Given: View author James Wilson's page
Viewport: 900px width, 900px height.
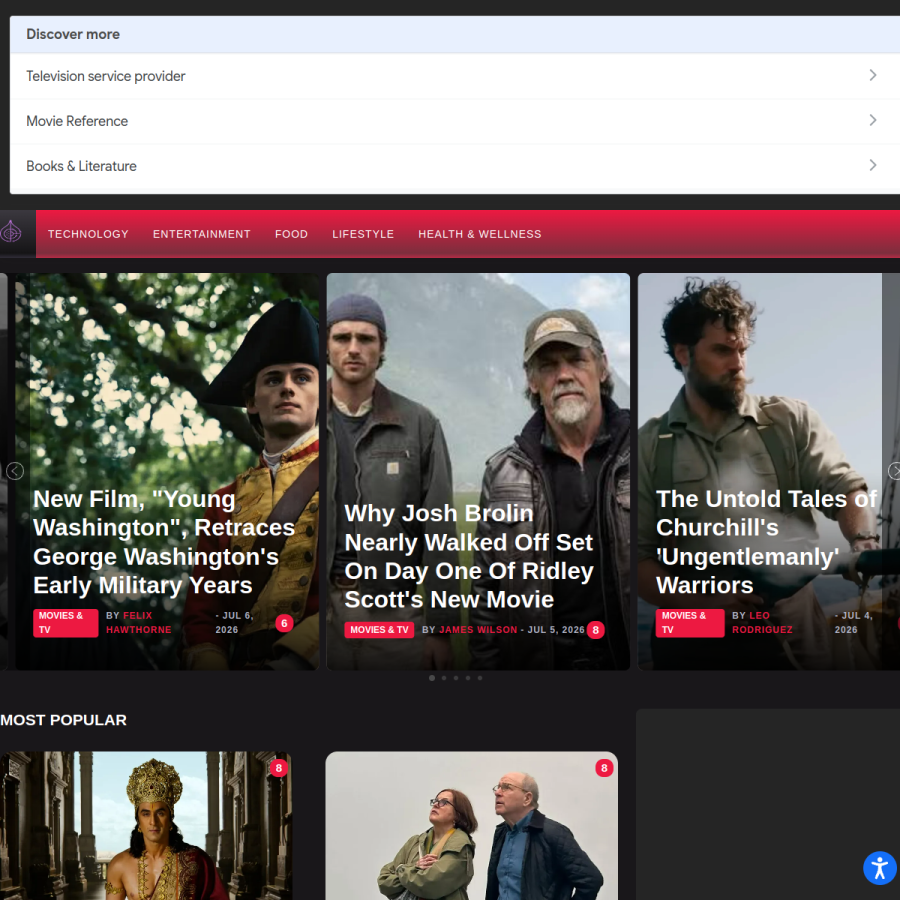Looking at the screenshot, I should point(478,630).
